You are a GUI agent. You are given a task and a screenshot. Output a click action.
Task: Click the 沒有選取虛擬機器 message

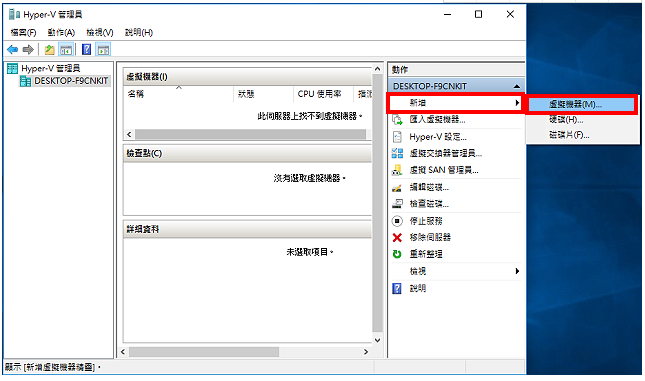click(x=309, y=178)
